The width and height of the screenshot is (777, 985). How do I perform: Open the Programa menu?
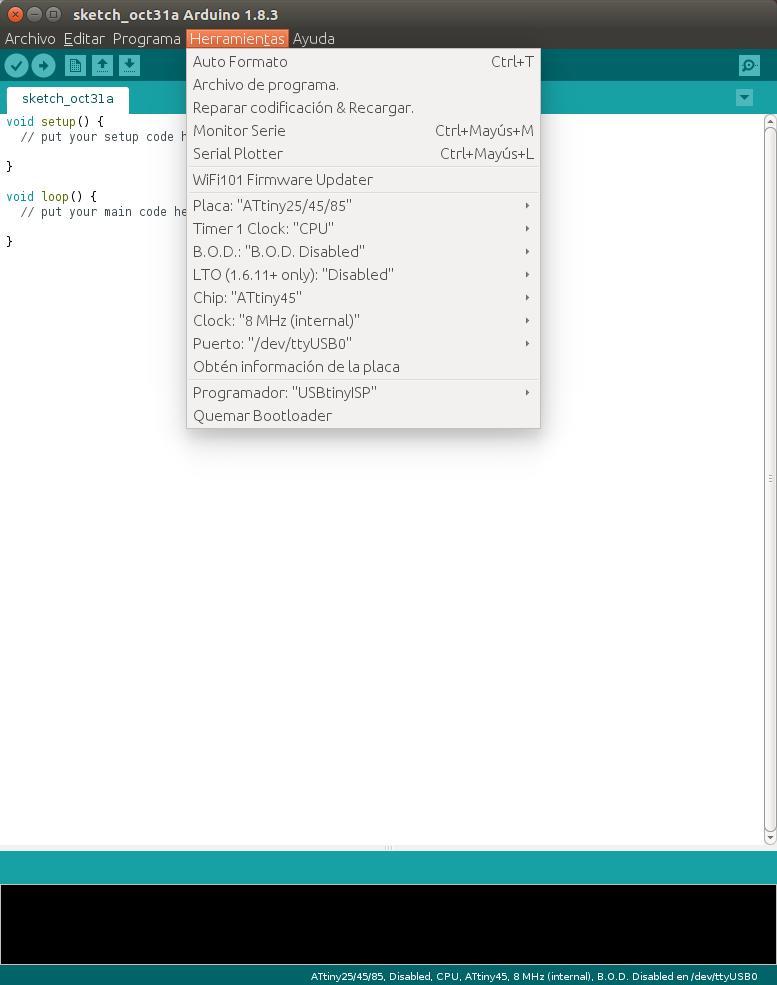point(146,39)
